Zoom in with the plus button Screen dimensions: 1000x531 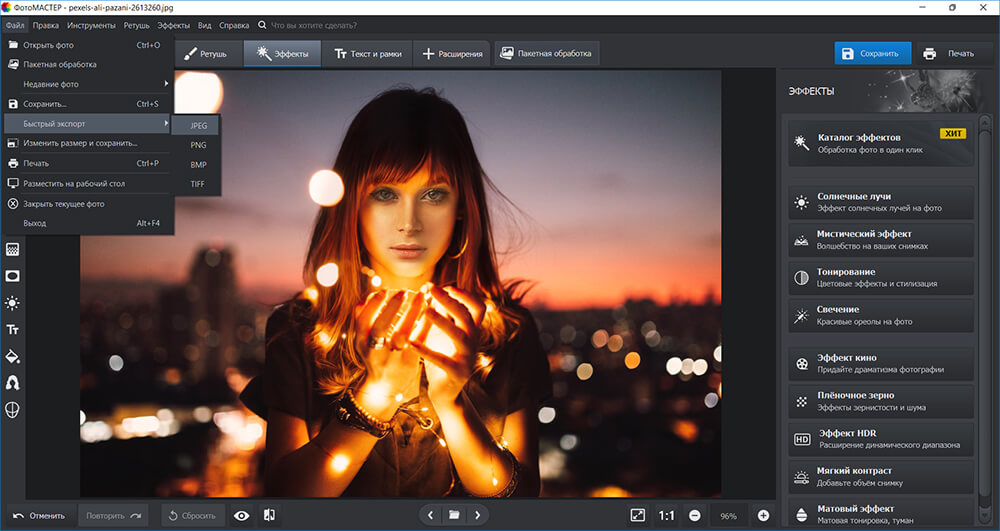(763, 516)
